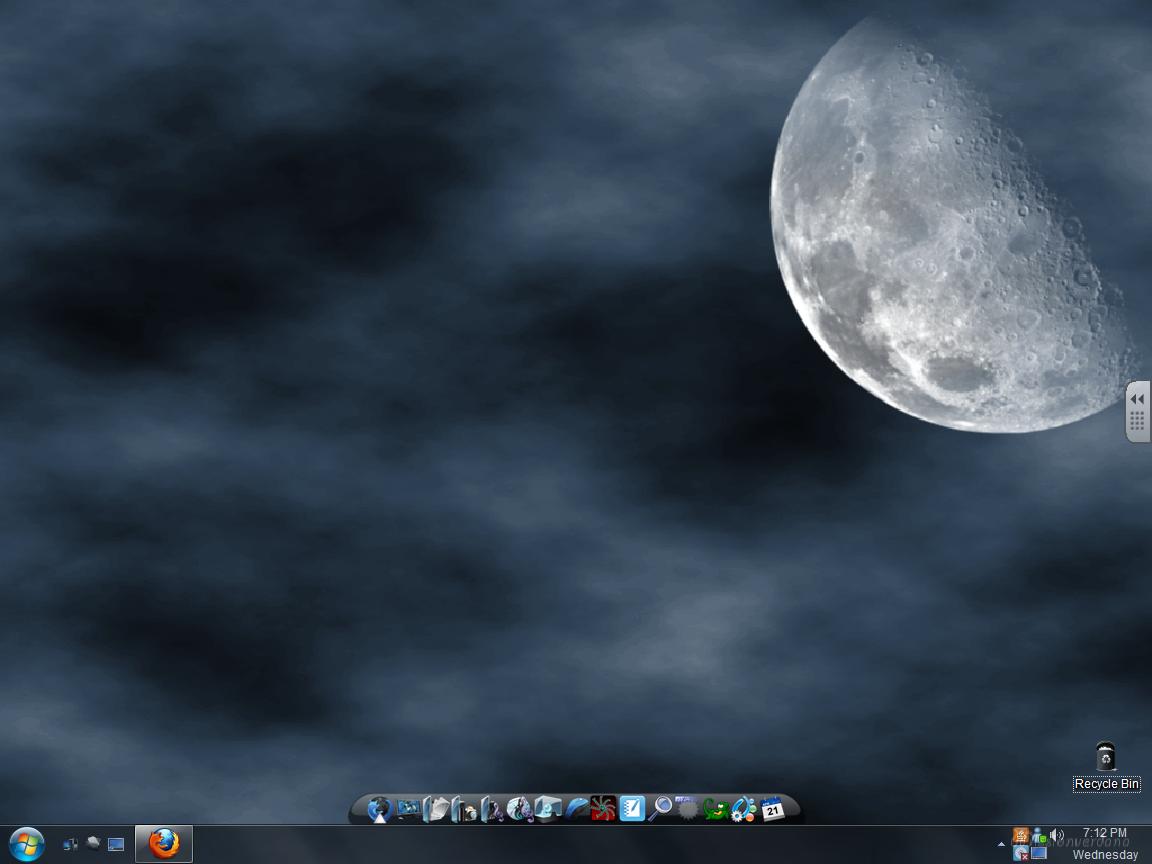Click the red spiral icon in dock

(603, 808)
